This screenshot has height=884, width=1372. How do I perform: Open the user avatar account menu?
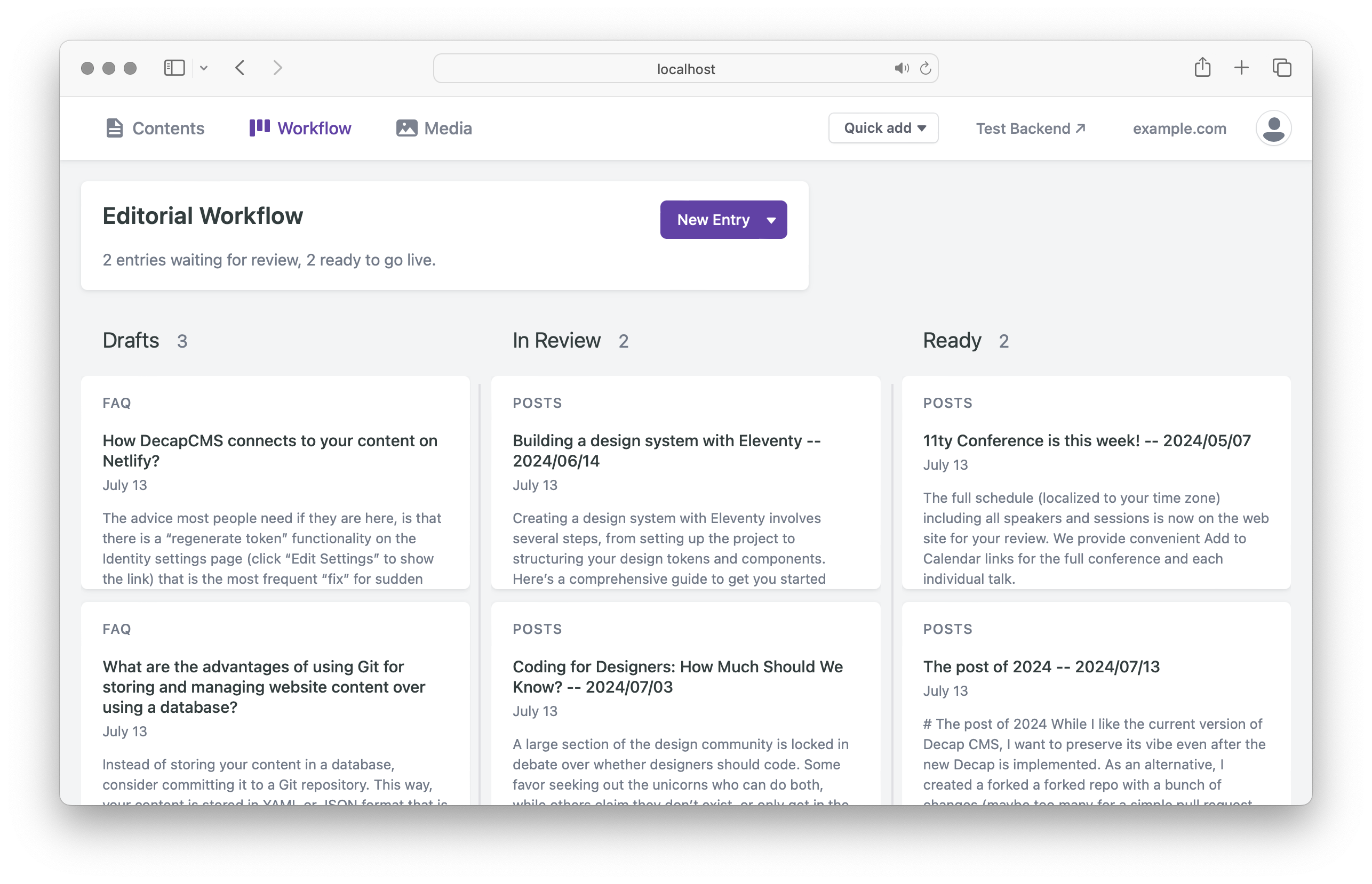coord(1273,128)
